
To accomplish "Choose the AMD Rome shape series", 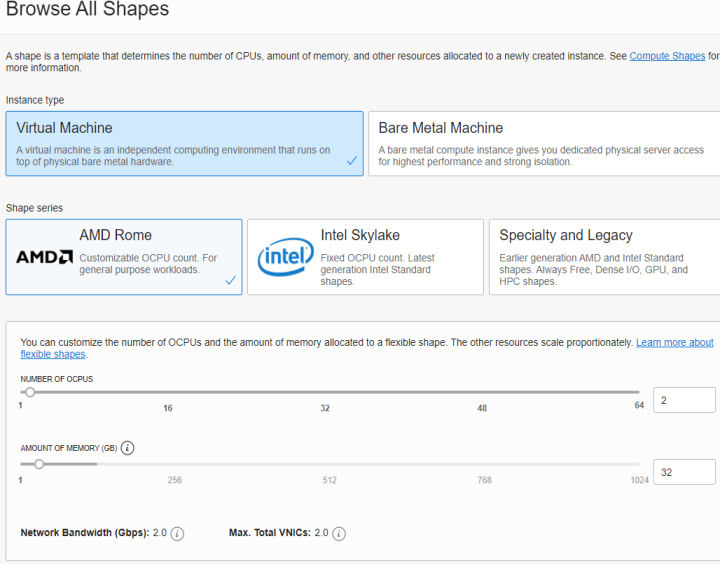I will (123, 257).
